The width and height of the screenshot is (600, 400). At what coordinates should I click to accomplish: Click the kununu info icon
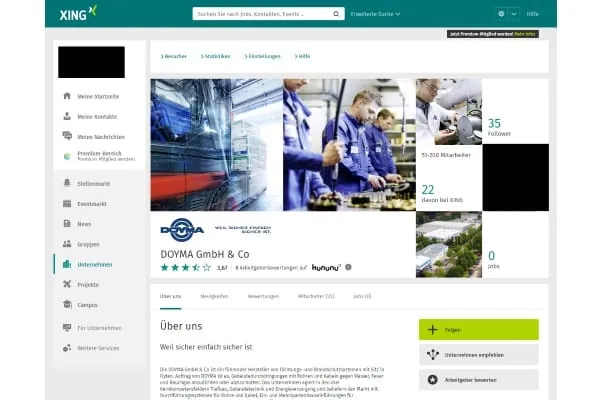349,267
